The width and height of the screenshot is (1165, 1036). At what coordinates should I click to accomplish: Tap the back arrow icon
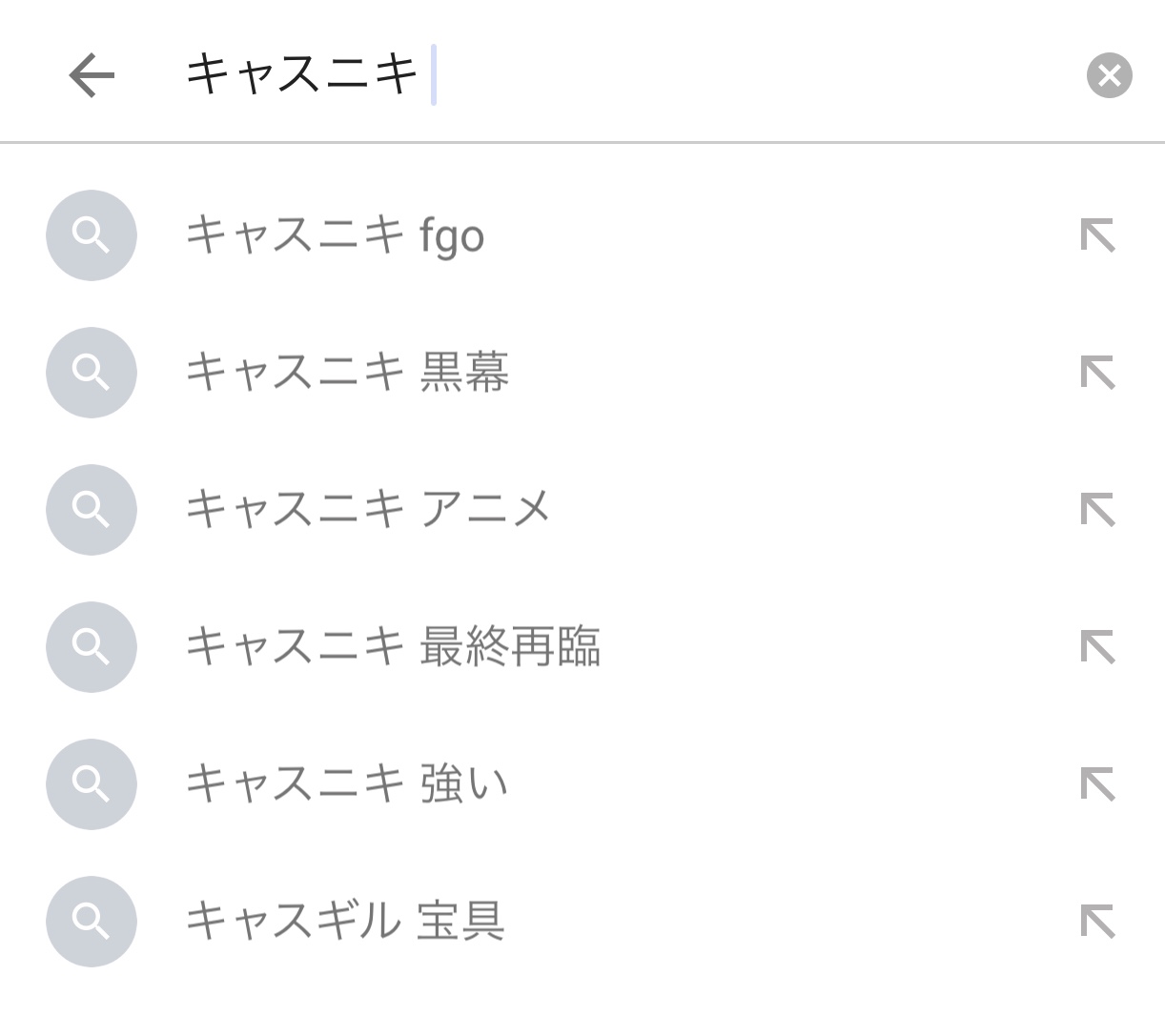[92, 74]
